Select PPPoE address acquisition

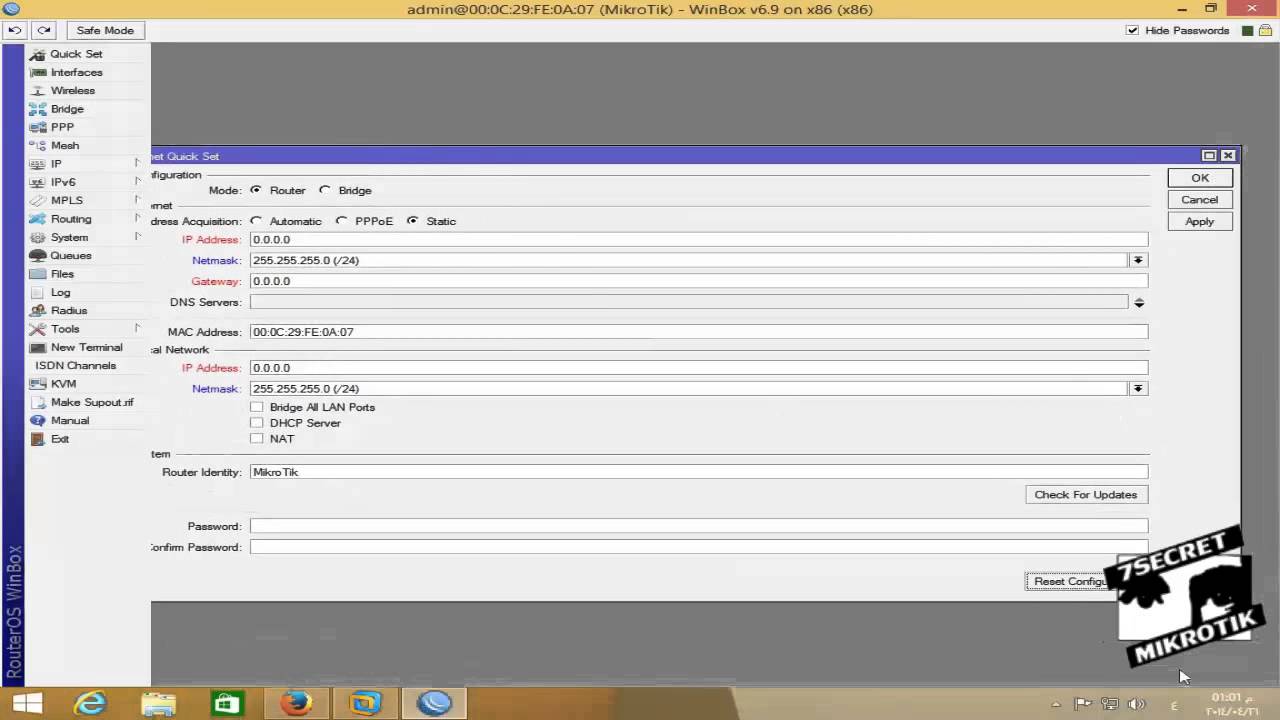[341, 221]
